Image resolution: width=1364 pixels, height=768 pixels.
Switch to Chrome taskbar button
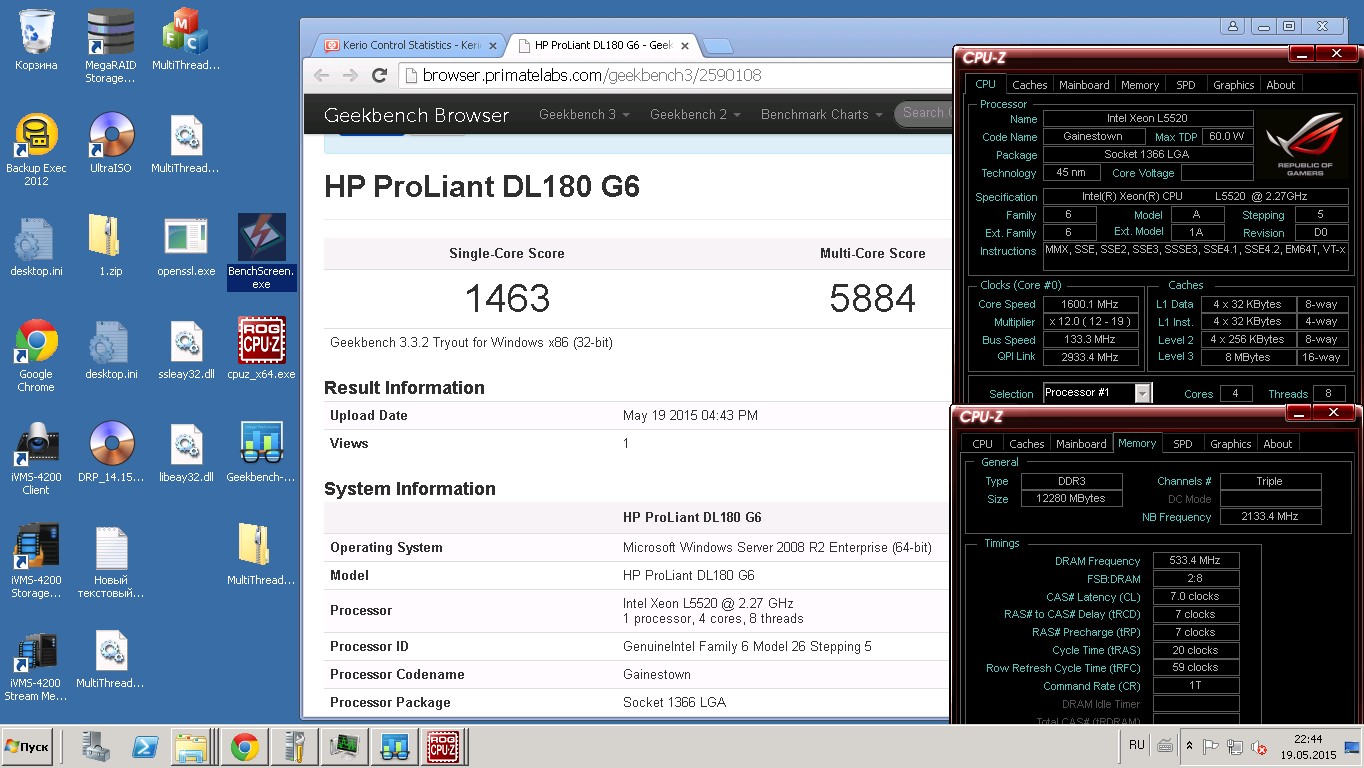coord(244,747)
